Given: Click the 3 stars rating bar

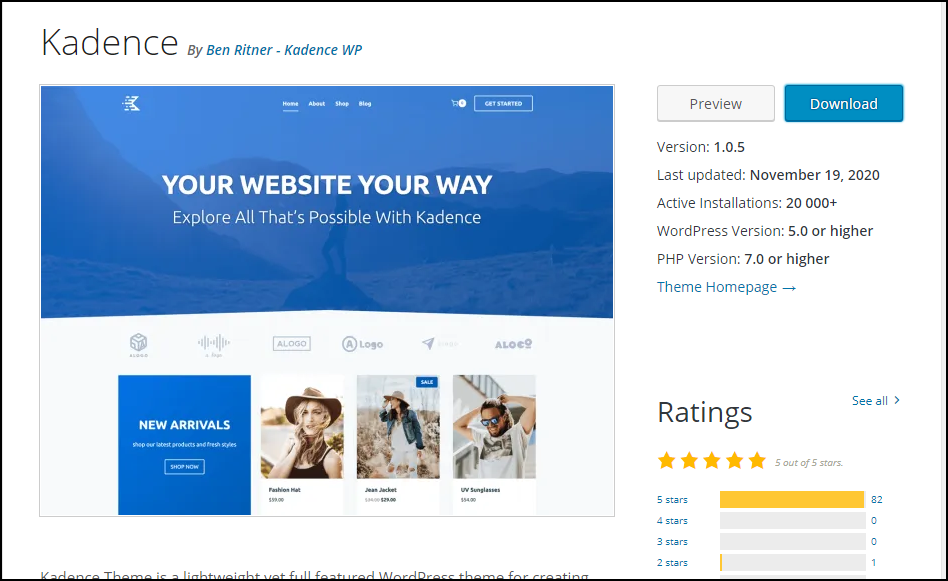Looking at the screenshot, I should point(792,542).
